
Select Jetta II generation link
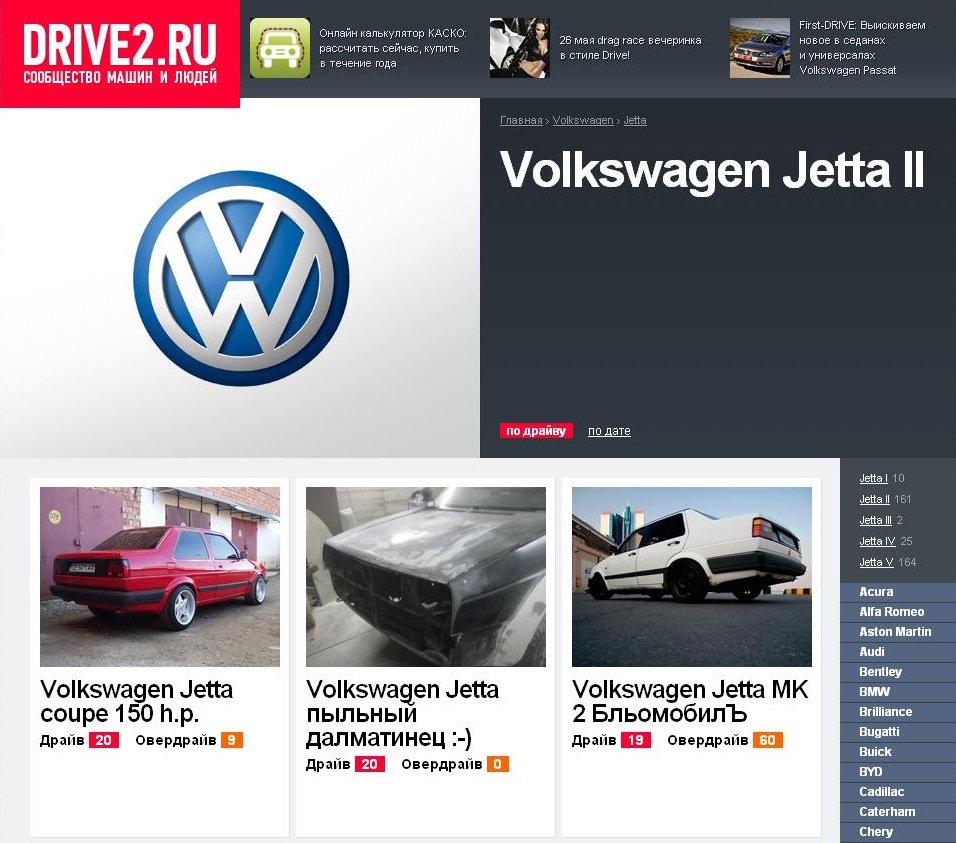874,499
